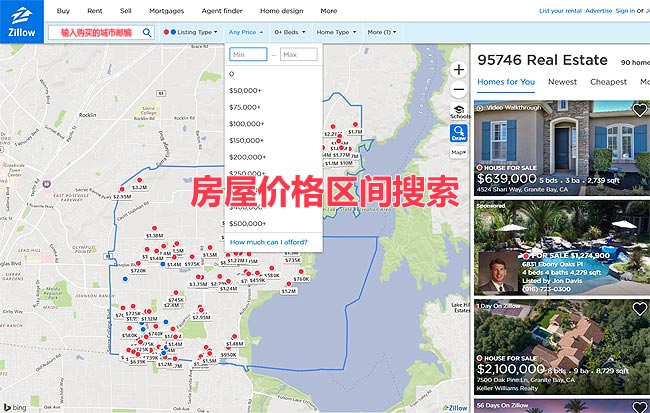Open the 0+ Beds dropdown

pos(290,32)
